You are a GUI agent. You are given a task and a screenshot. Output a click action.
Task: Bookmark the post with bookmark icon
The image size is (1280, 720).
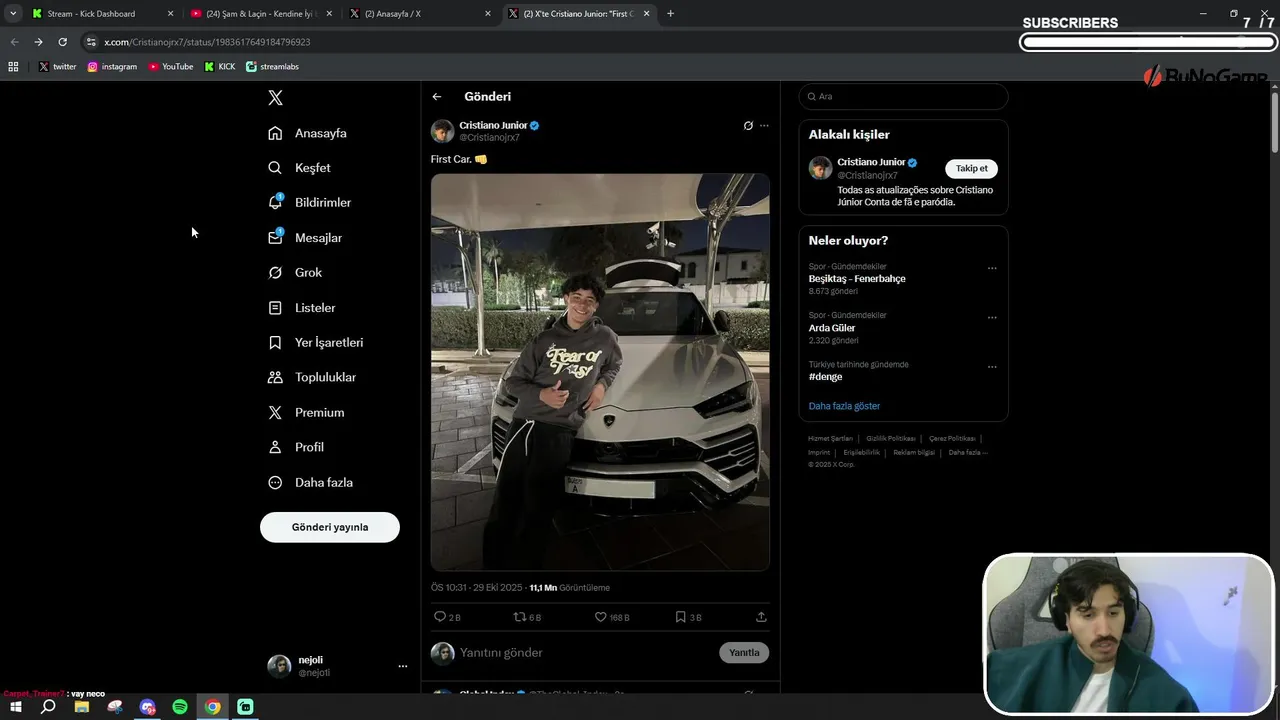point(680,617)
